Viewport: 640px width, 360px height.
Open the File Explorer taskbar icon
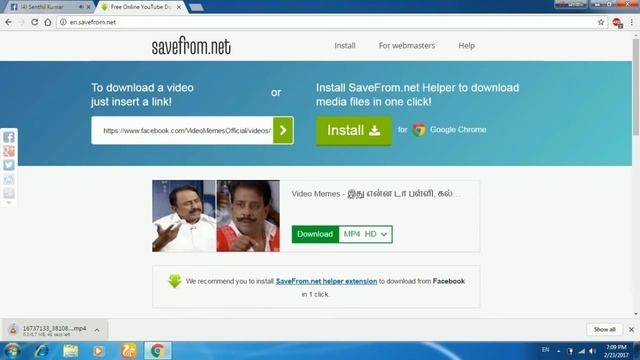70,351
